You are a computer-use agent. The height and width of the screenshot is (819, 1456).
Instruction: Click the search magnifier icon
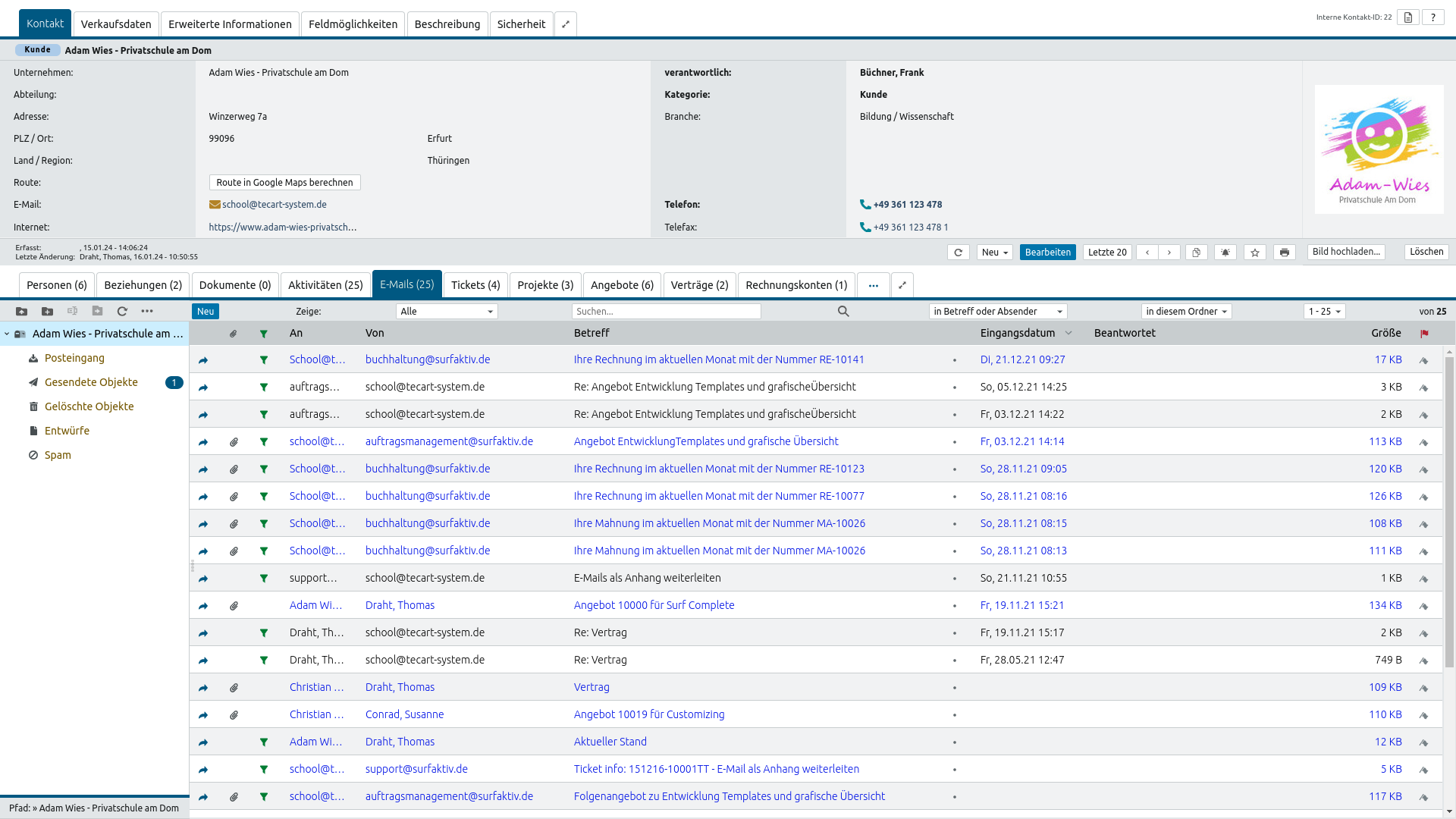[843, 311]
